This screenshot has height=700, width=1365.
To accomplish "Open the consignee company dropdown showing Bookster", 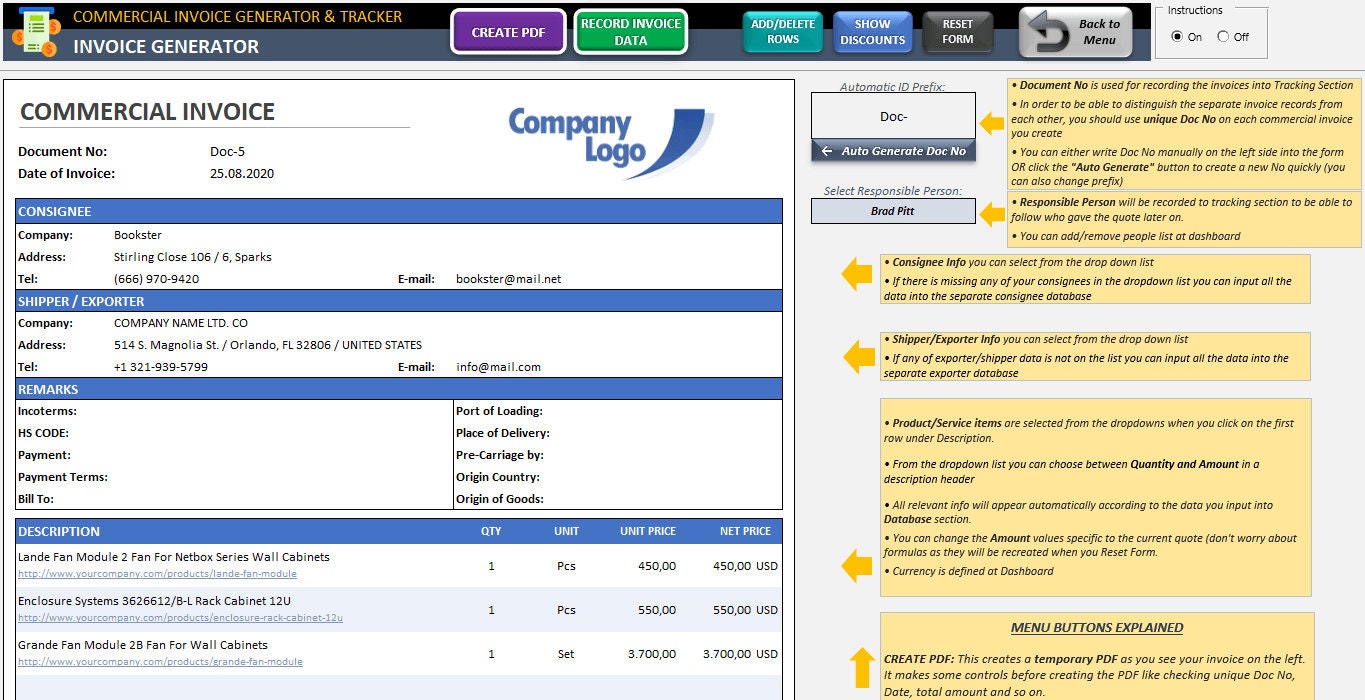I will pyautogui.click(x=138, y=235).
